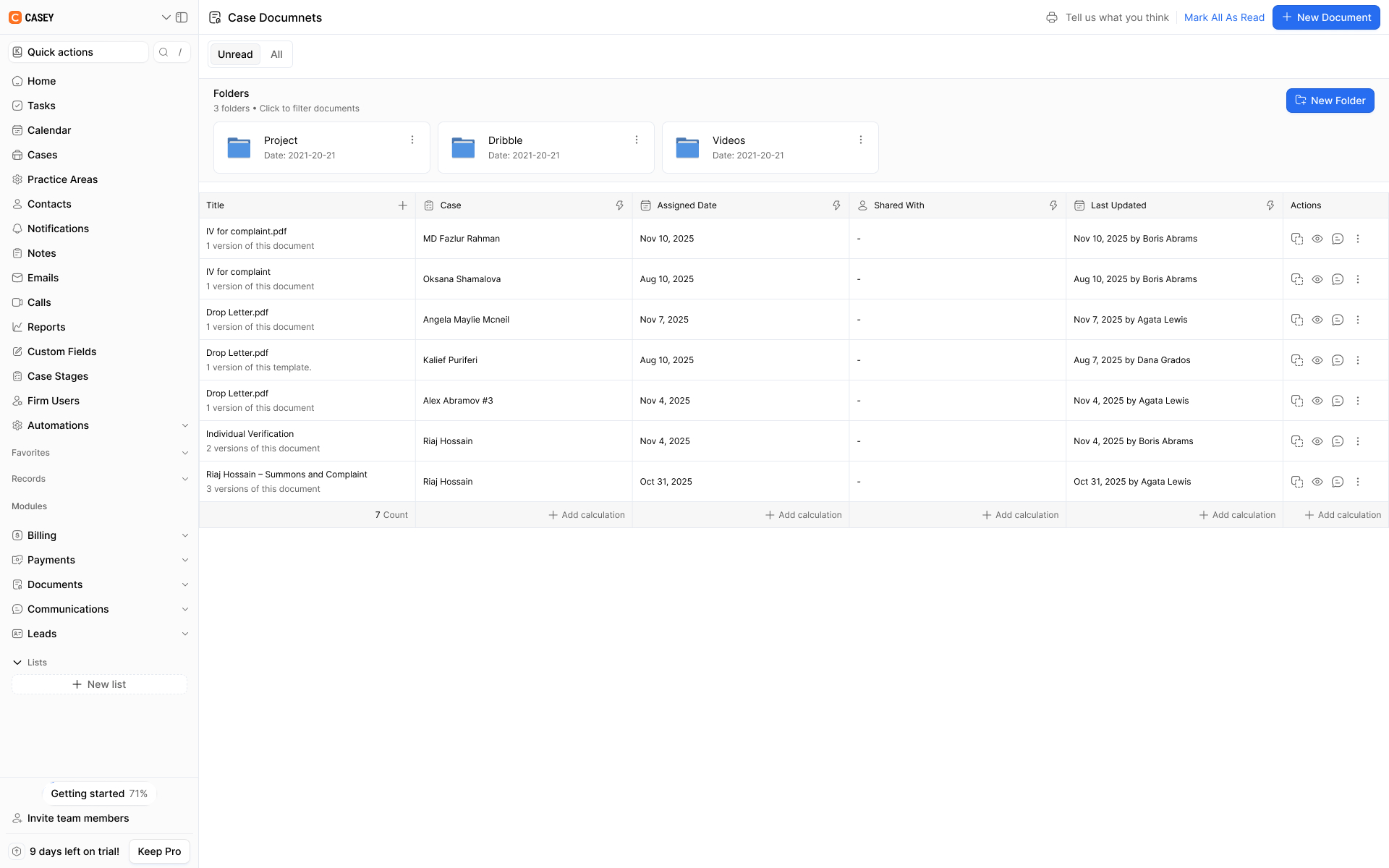Viewport: 1389px width, 868px height.
Task: Toggle eye icon for Kalief Puriferi row
Action: (x=1317, y=360)
